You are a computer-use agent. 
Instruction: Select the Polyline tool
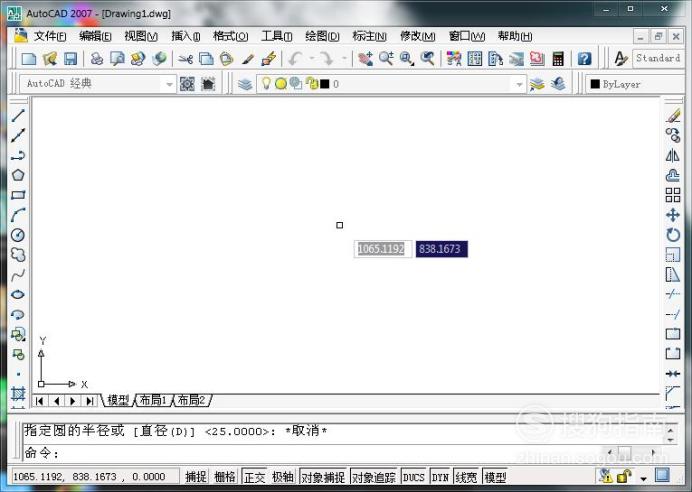[18, 155]
